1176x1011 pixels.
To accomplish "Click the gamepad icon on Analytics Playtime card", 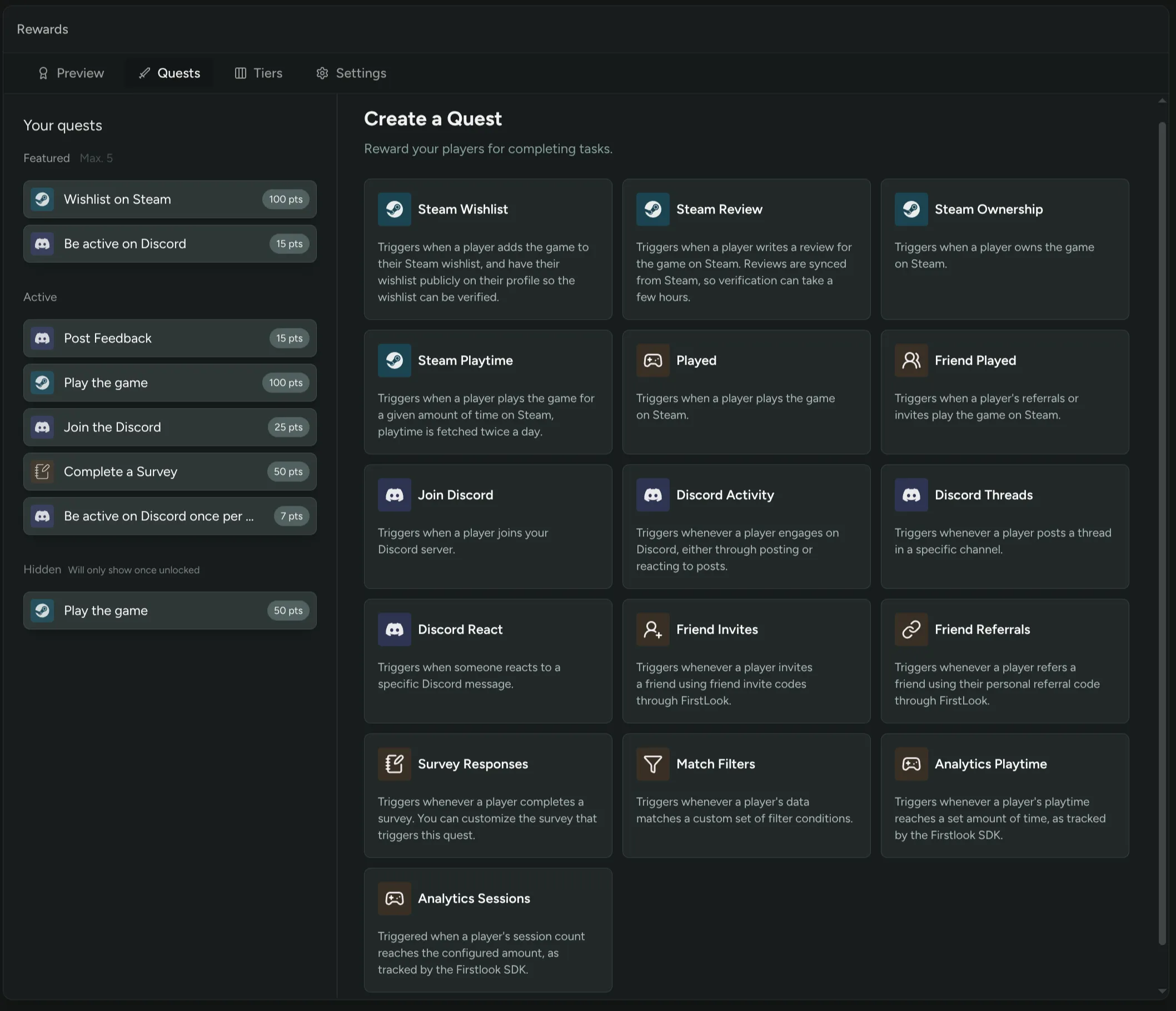I will pos(911,764).
